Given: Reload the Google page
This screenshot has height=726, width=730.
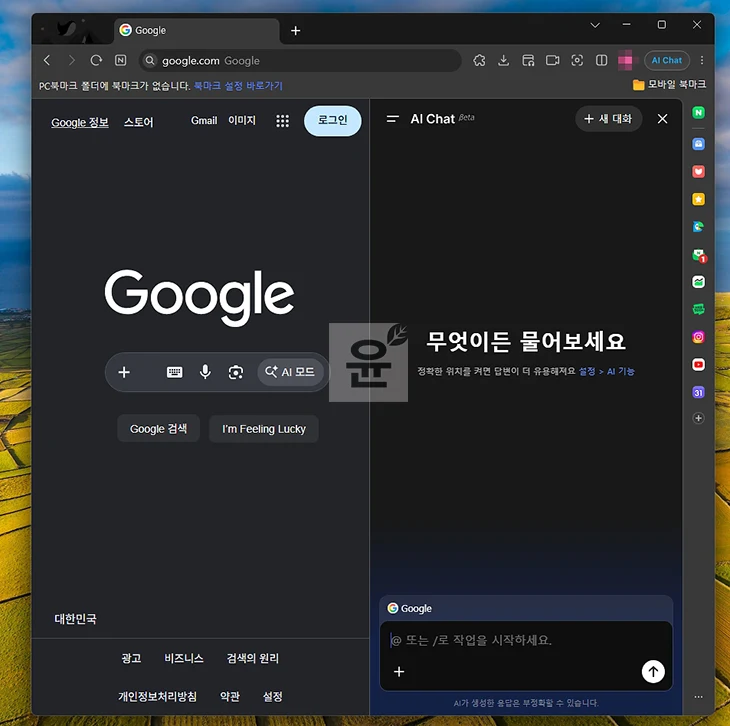Looking at the screenshot, I should [x=96, y=61].
